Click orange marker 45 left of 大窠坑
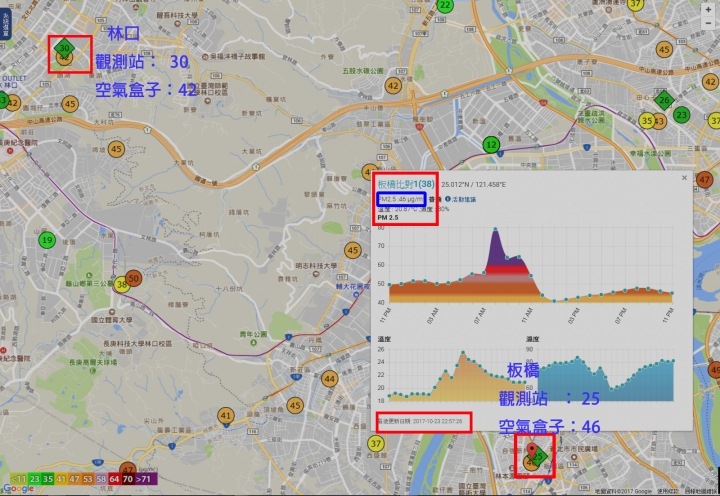 point(116,149)
